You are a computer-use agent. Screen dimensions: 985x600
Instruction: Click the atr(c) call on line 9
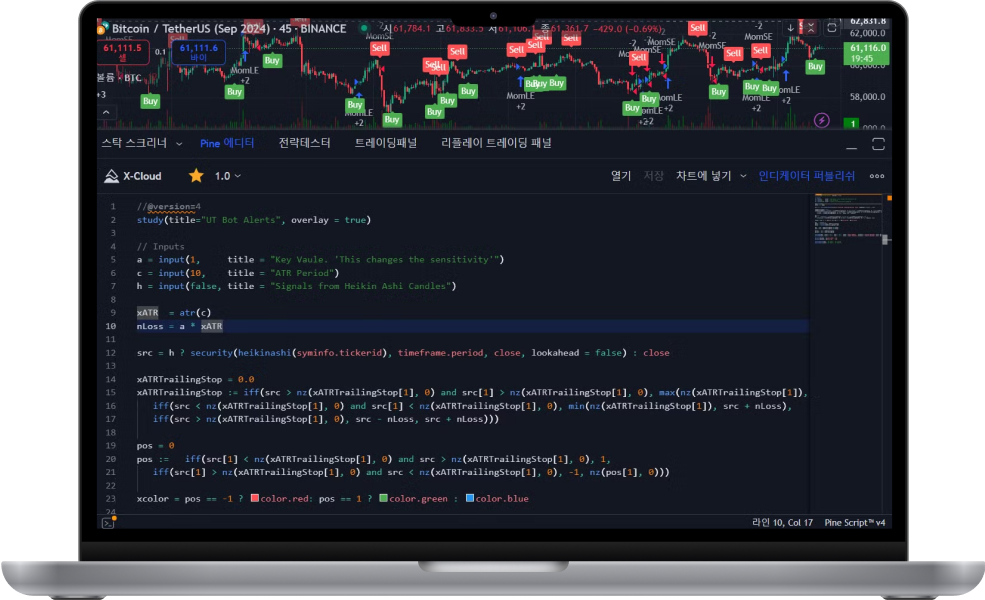pyautogui.click(x=195, y=312)
